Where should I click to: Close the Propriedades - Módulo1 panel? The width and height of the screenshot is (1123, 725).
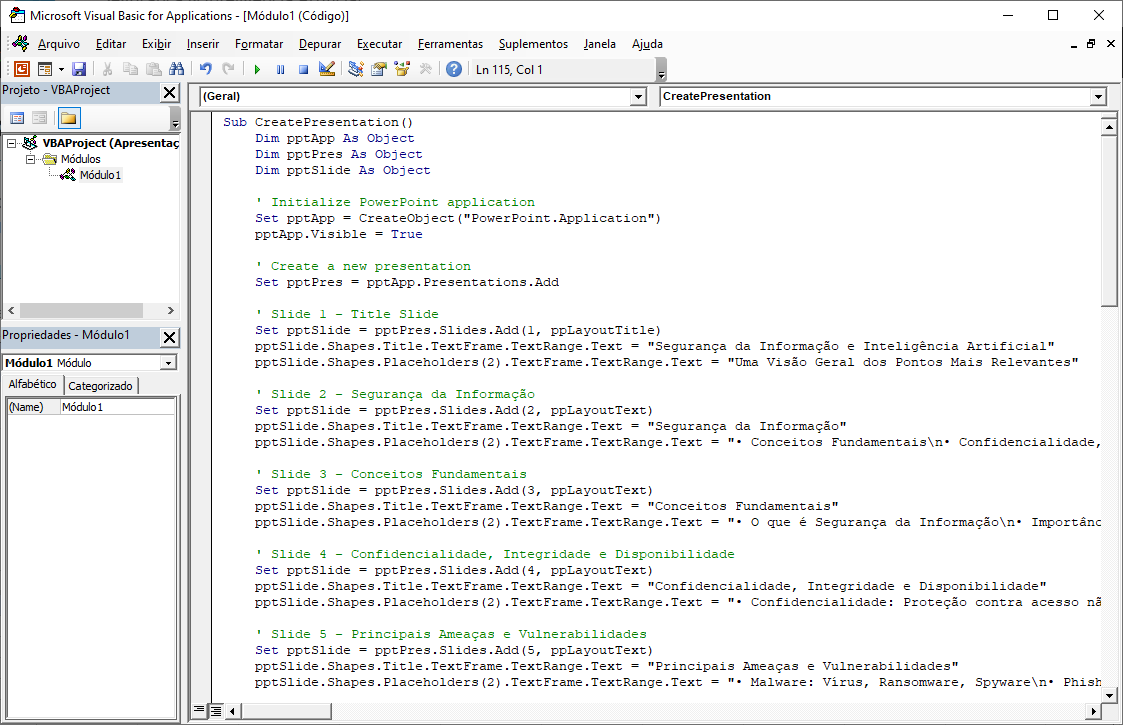(x=170, y=337)
